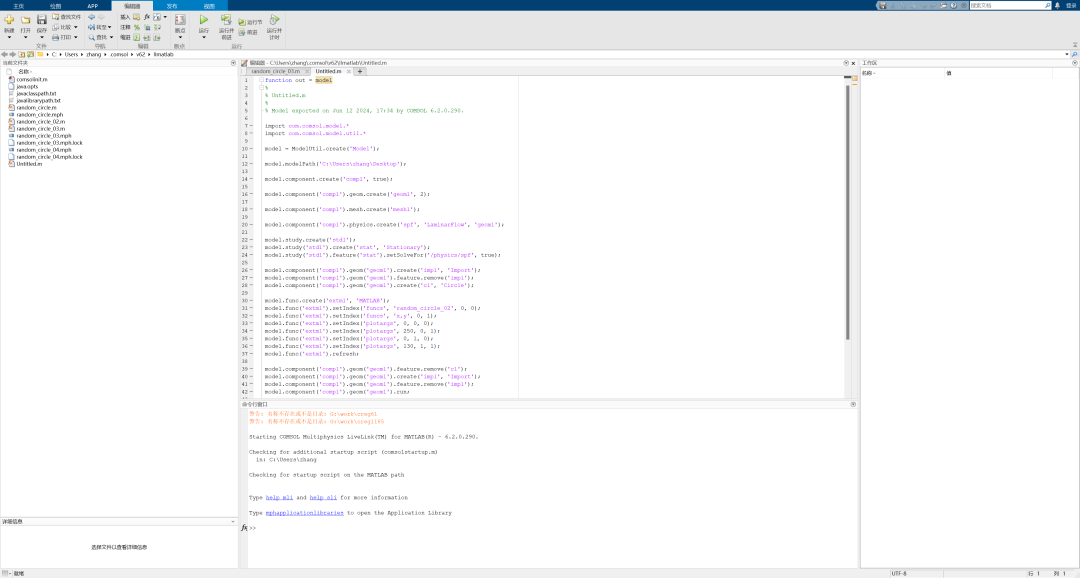Switch to the random_circle_03.m editor tab
This screenshot has width=1080, height=578.
[x=275, y=71]
